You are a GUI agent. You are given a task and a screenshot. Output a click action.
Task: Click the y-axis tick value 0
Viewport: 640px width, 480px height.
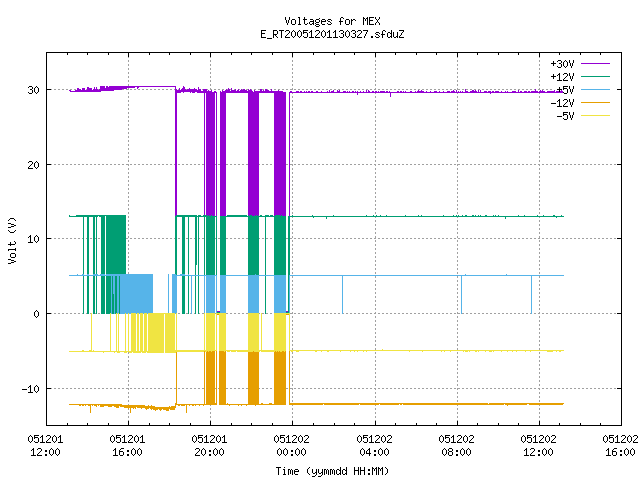click(36, 314)
